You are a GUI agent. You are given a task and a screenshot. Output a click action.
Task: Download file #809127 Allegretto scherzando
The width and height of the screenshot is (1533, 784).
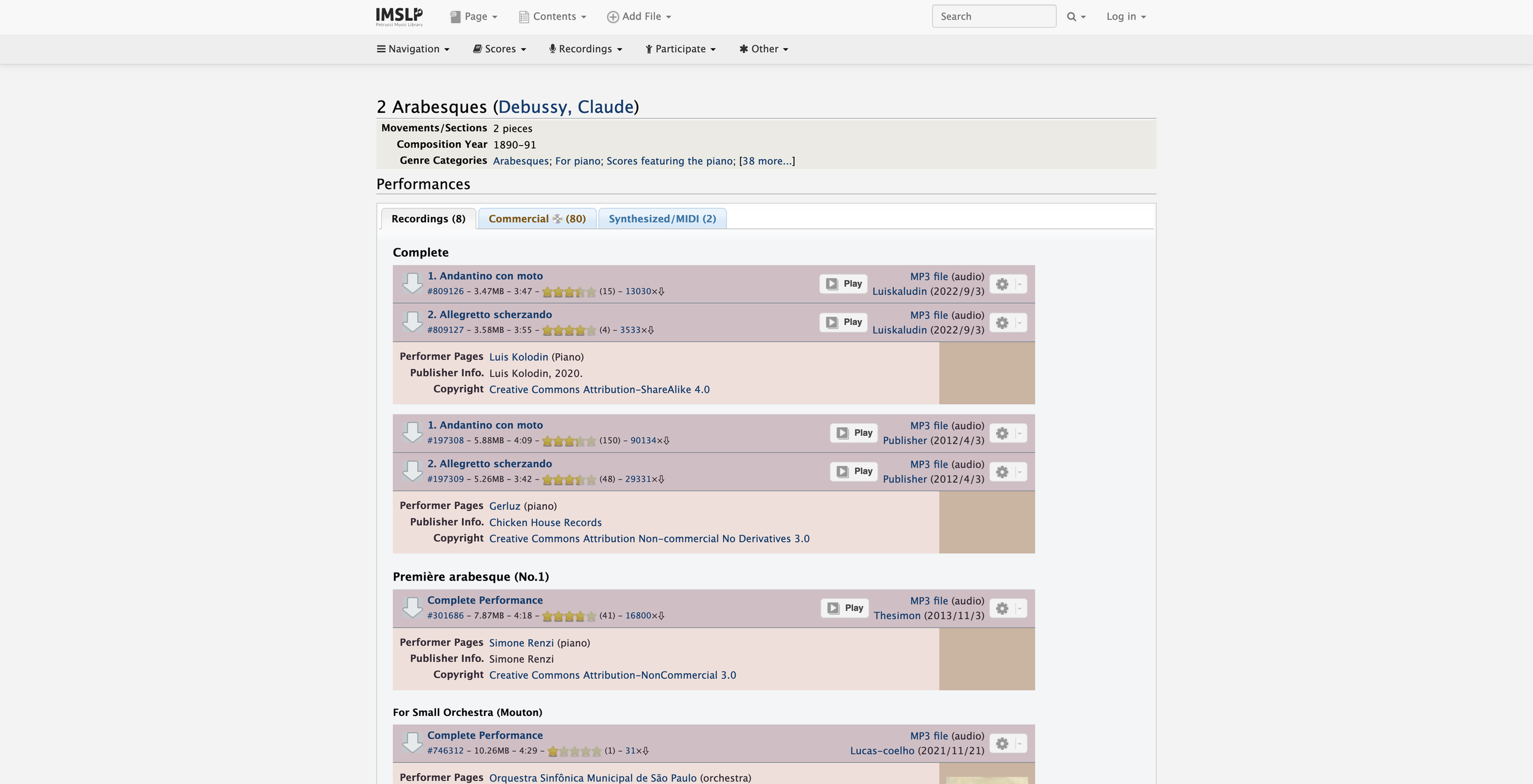(412, 322)
